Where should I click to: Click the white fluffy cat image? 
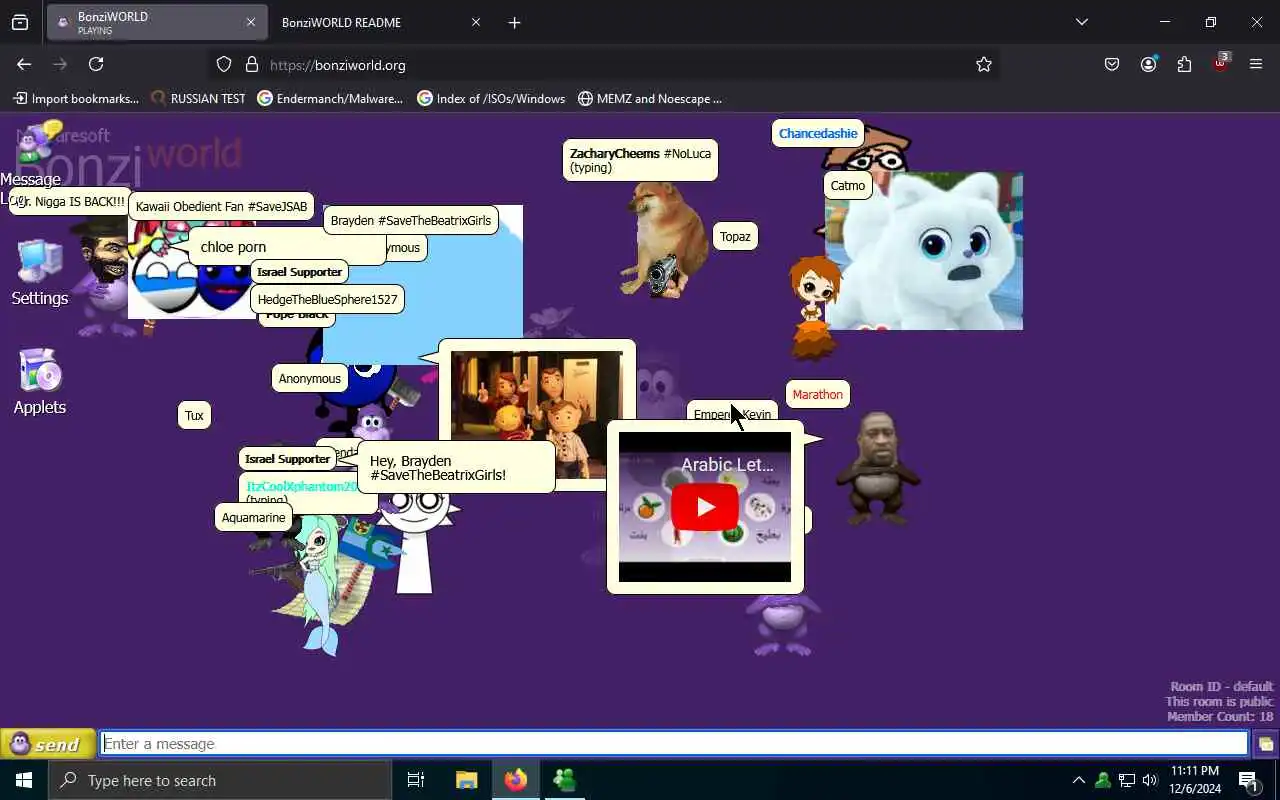point(924,251)
